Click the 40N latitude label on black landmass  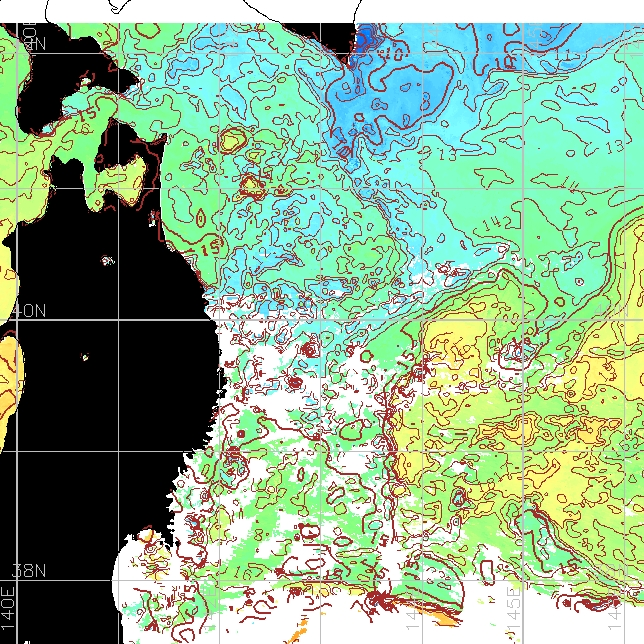tap(29, 311)
